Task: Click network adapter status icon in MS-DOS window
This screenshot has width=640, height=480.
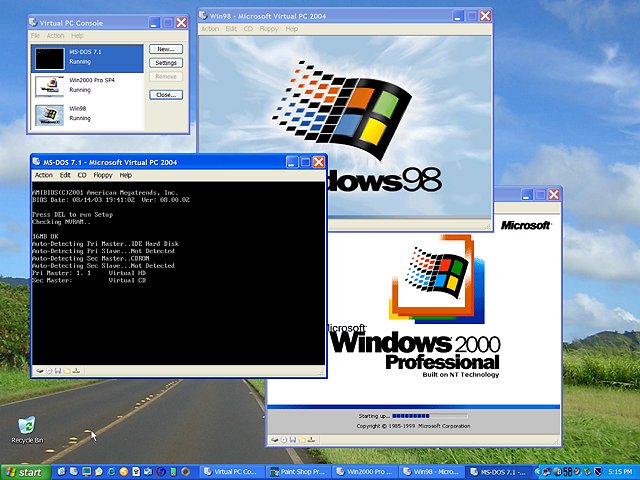Action: pos(76,370)
